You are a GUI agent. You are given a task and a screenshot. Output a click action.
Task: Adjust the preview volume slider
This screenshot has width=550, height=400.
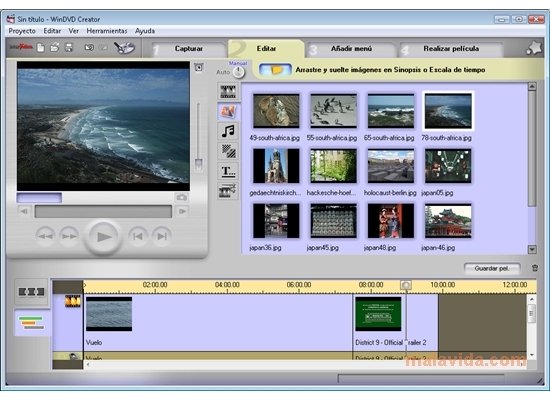click(x=199, y=163)
